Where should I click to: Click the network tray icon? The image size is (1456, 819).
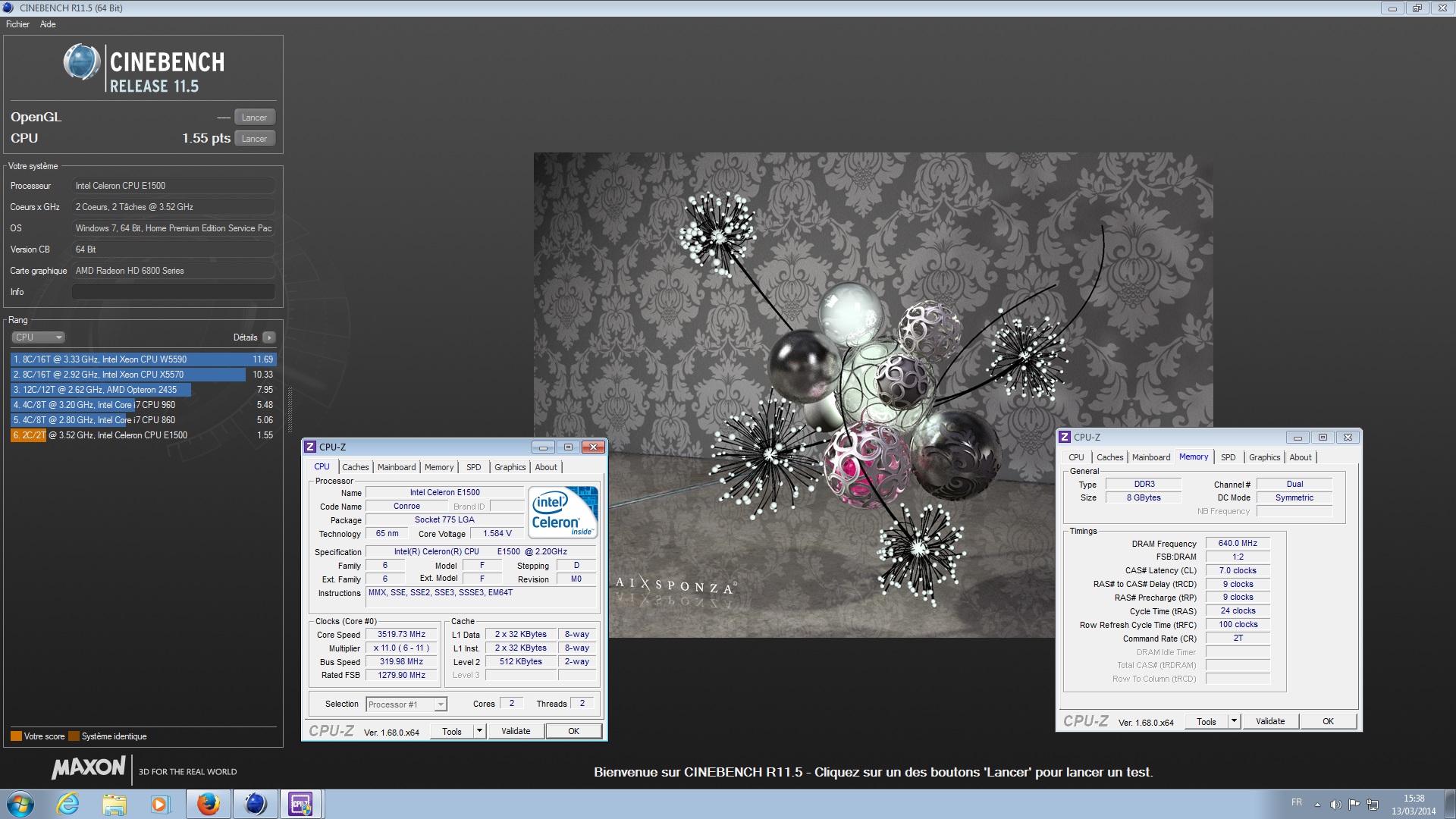point(1373,805)
